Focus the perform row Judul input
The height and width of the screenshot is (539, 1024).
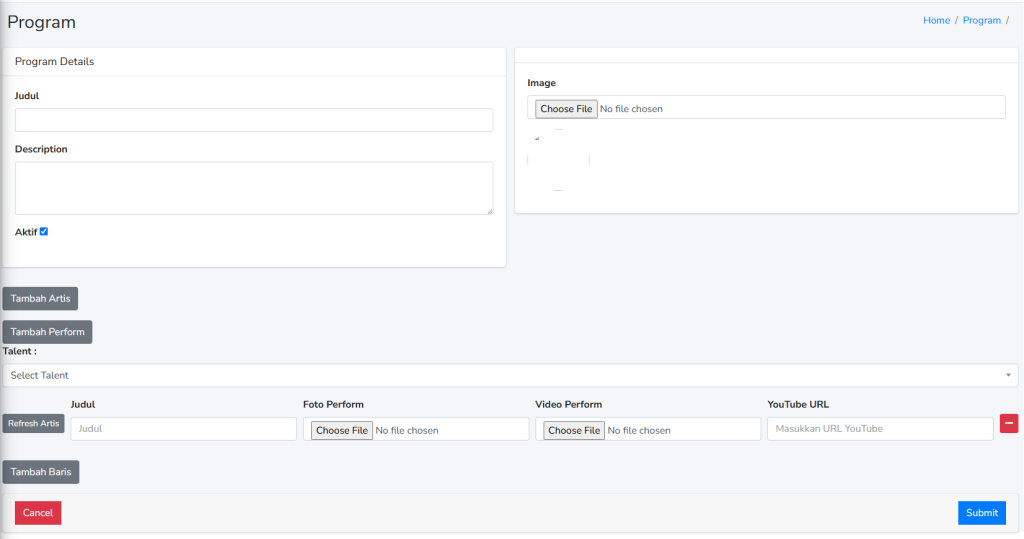pyautogui.click(x=184, y=429)
